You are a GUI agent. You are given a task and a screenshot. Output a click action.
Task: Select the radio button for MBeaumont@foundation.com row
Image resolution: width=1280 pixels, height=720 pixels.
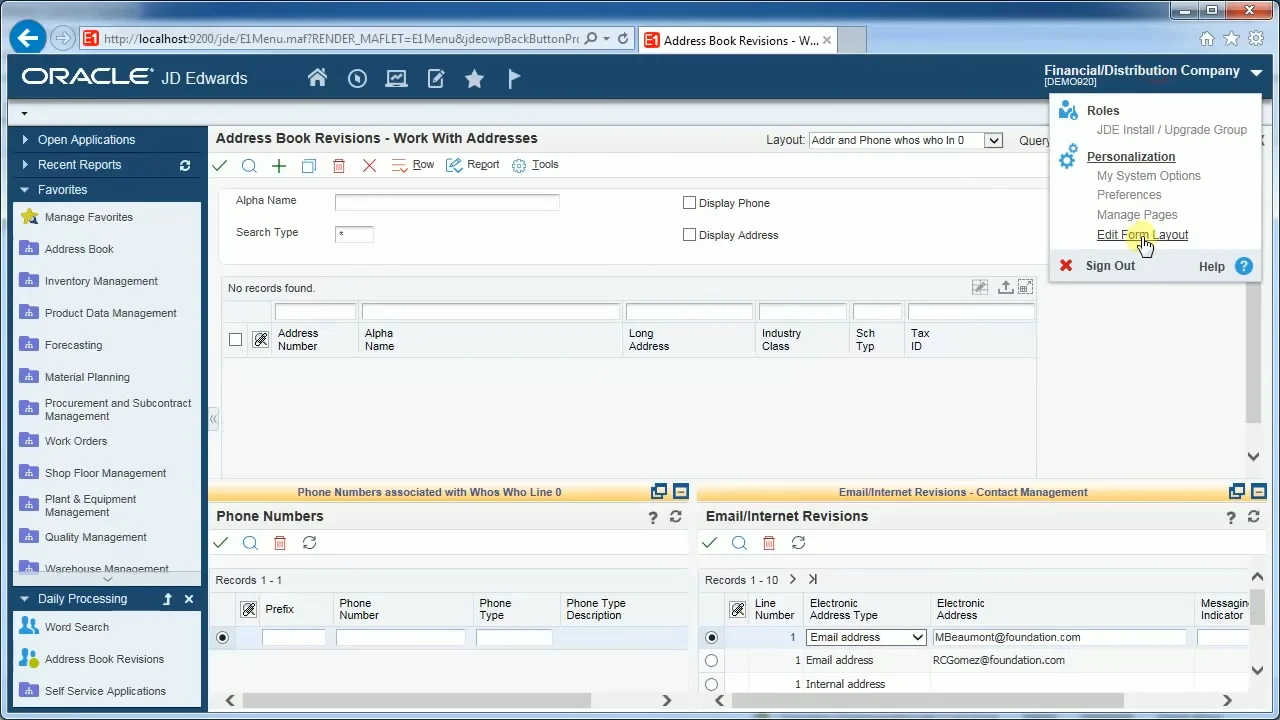coord(711,637)
